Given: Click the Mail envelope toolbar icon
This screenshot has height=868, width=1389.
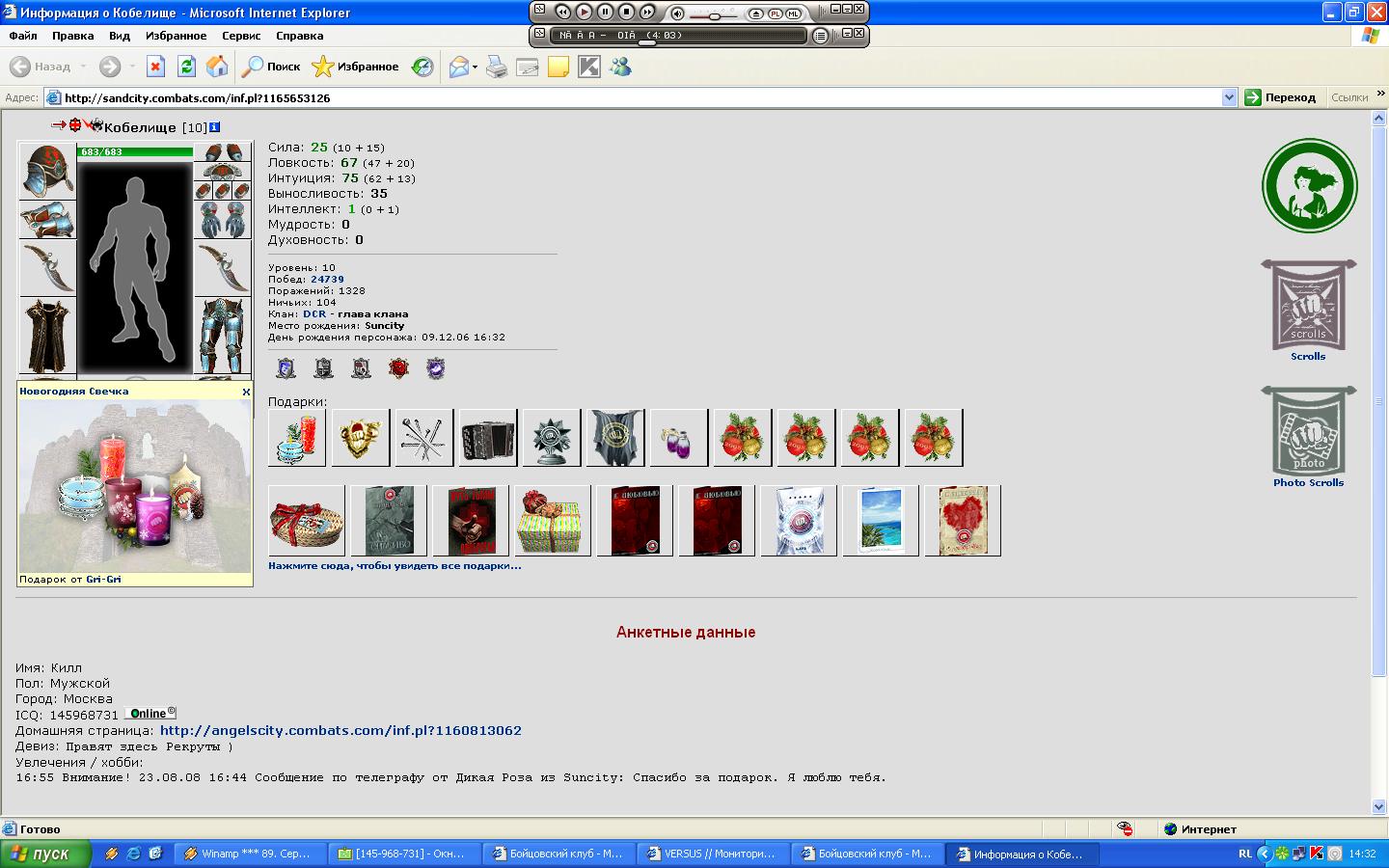Looking at the screenshot, I should coord(459,67).
